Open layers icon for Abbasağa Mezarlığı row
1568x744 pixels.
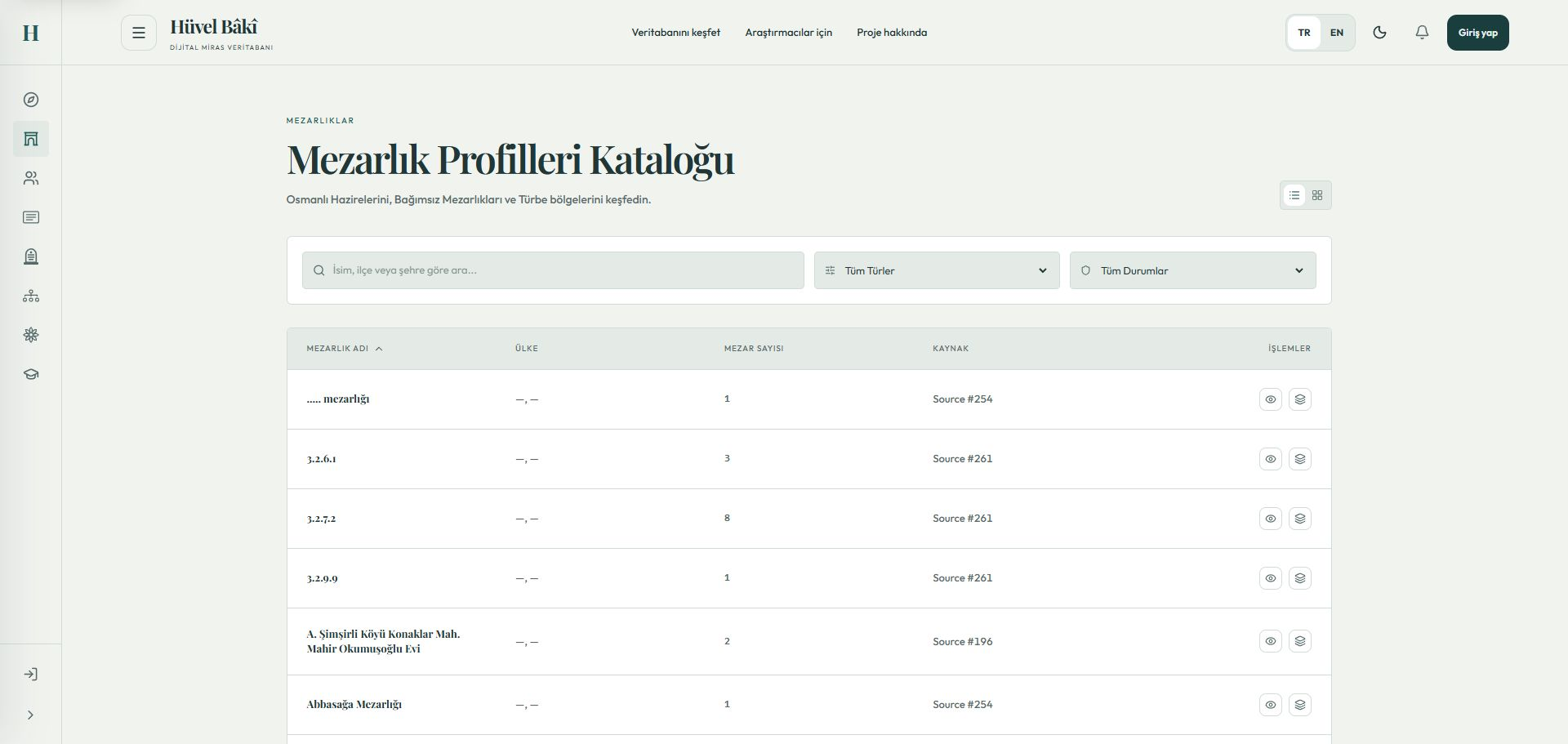click(1300, 705)
